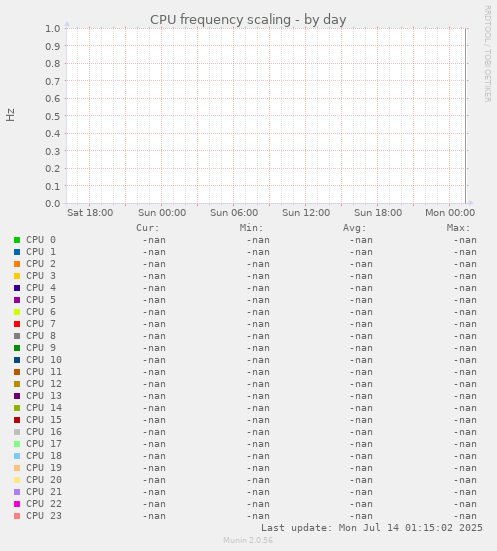
Task: Click the lavender CPU 21 color swatch
Action: 17,492
